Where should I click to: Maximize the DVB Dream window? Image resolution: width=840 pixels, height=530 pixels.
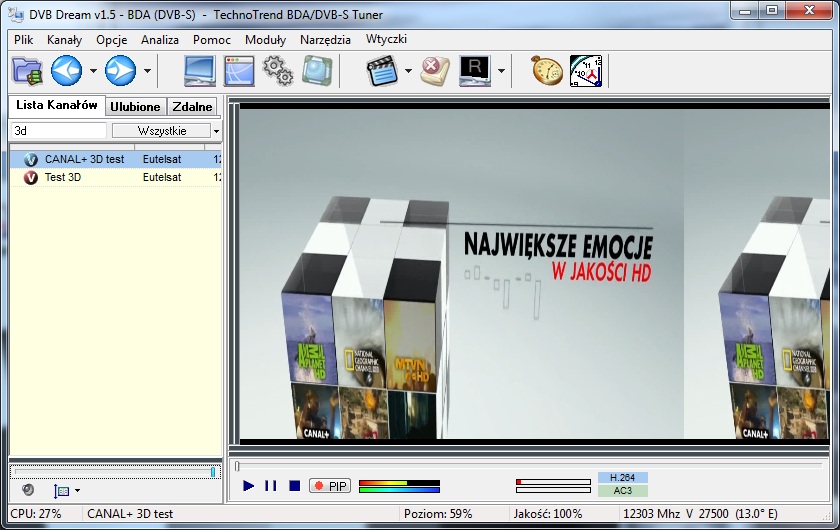(x=772, y=10)
